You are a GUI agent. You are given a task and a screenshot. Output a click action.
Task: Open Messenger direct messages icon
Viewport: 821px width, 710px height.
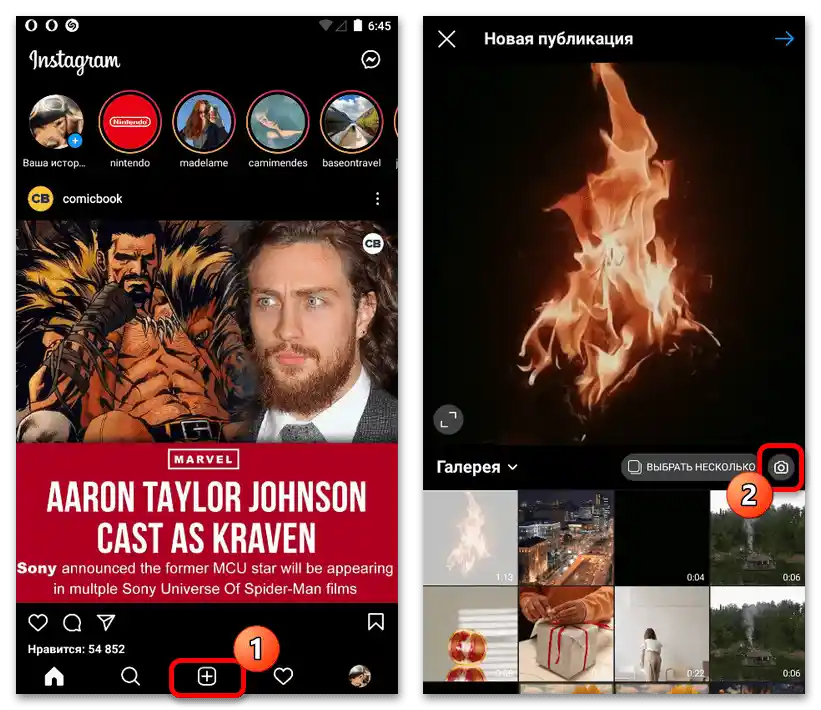pos(371,60)
